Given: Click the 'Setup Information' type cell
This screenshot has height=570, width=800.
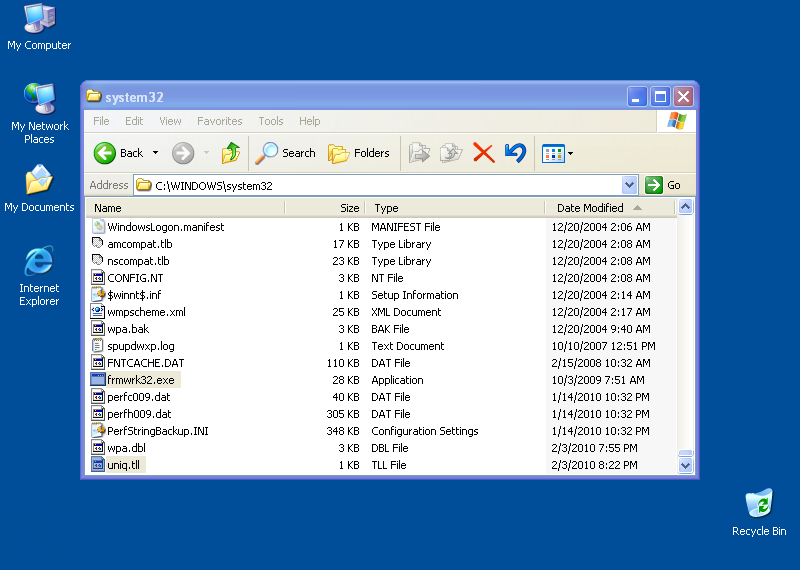Looking at the screenshot, I should pyautogui.click(x=415, y=295).
